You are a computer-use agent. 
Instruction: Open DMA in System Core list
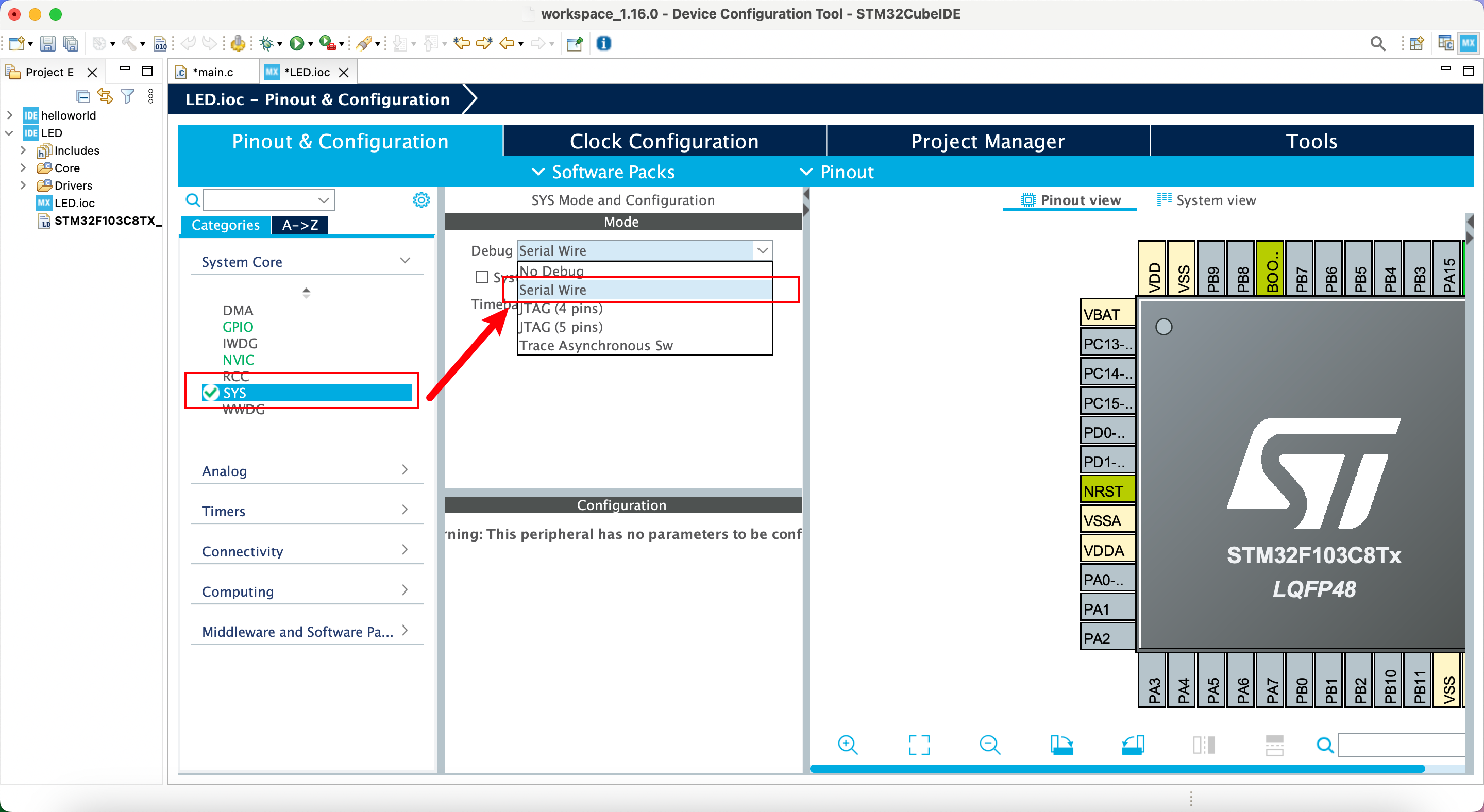click(x=238, y=310)
